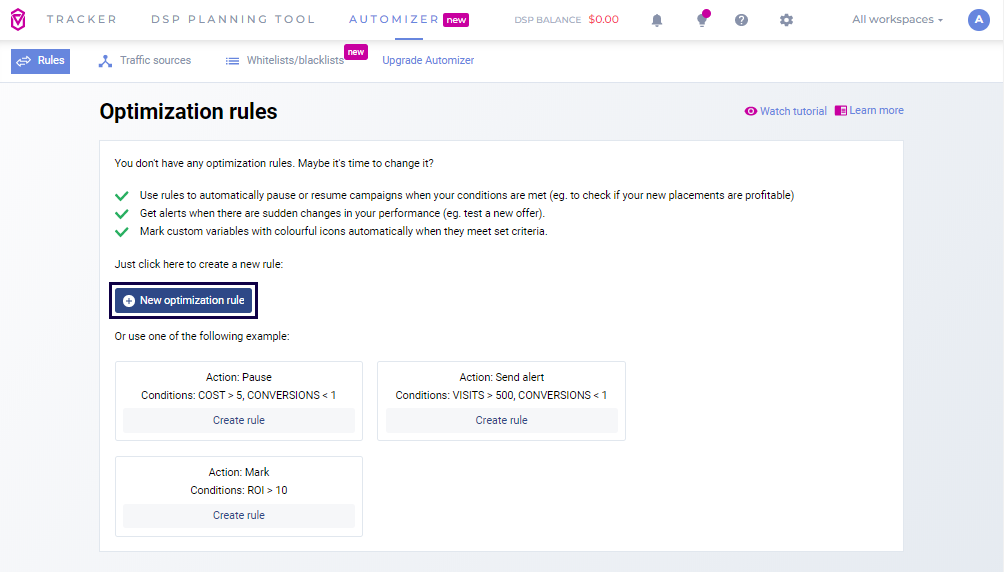This screenshot has height=572, width=1004.
Task: Create rule from Pause example
Action: click(x=239, y=421)
